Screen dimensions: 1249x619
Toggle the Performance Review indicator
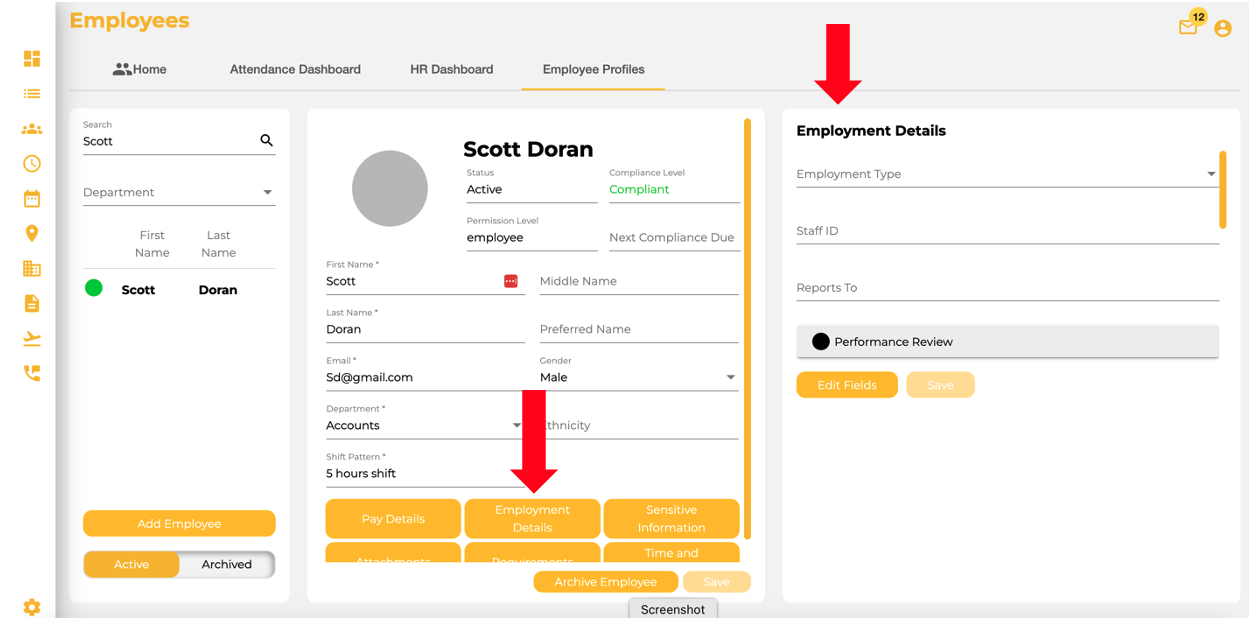pos(820,341)
